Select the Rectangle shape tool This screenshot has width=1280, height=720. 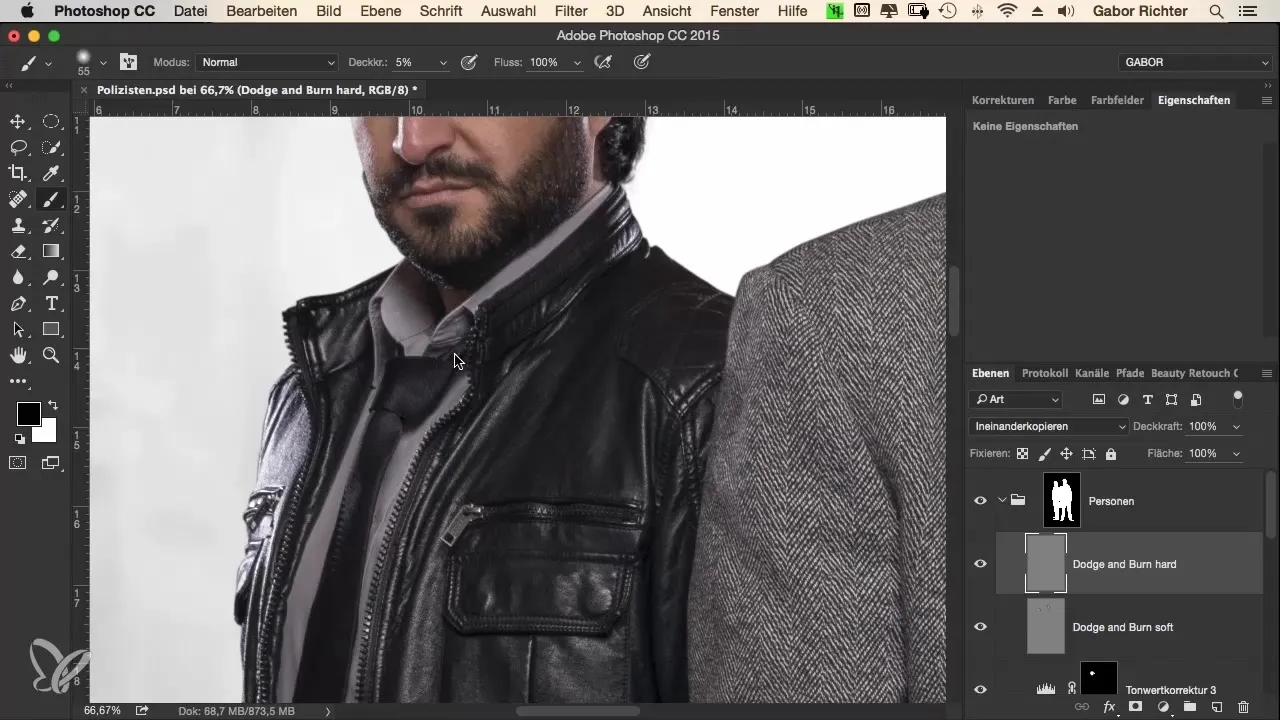51,330
